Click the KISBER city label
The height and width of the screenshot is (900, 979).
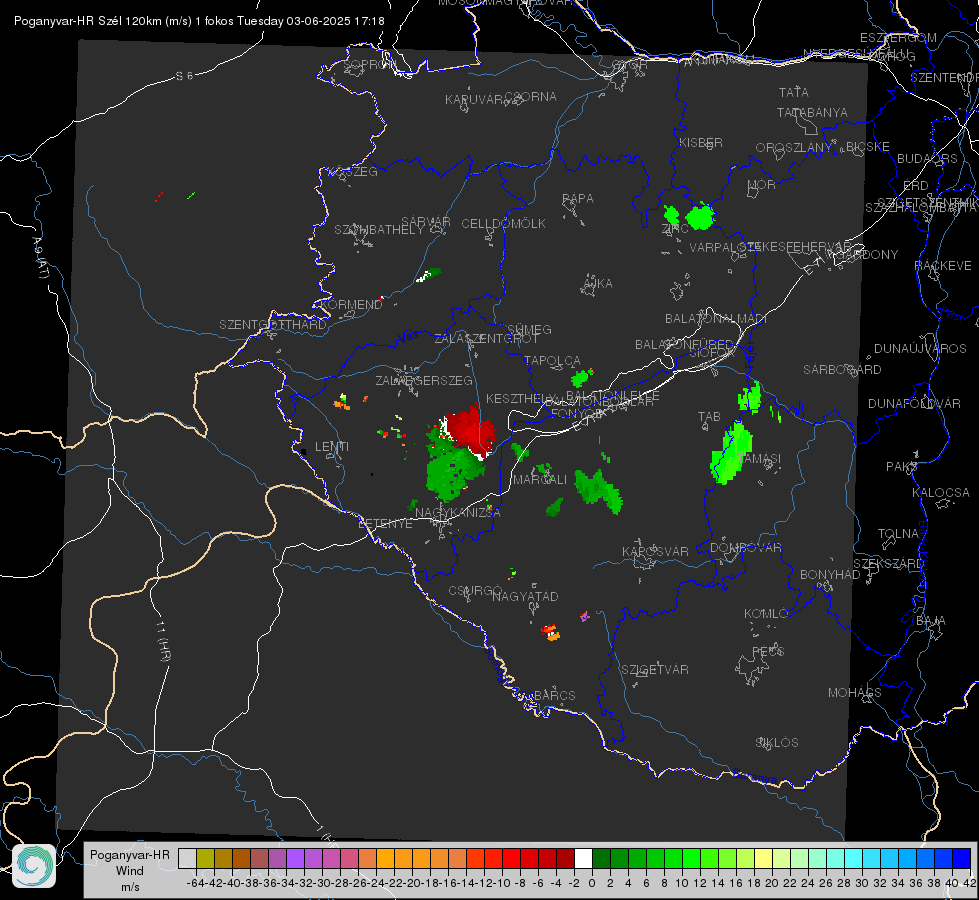(x=701, y=142)
